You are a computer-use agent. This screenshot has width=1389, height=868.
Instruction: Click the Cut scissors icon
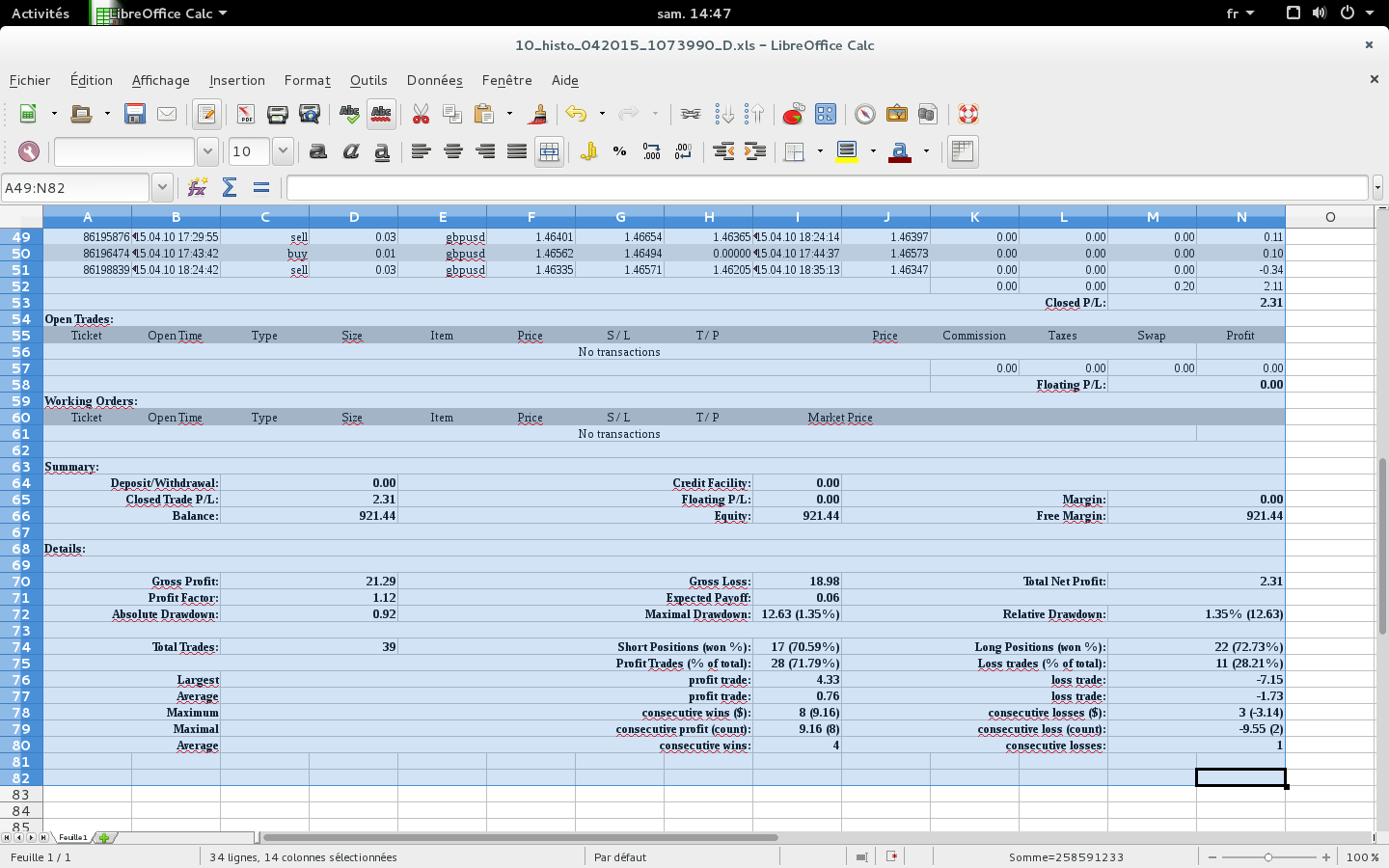coord(421,115)
